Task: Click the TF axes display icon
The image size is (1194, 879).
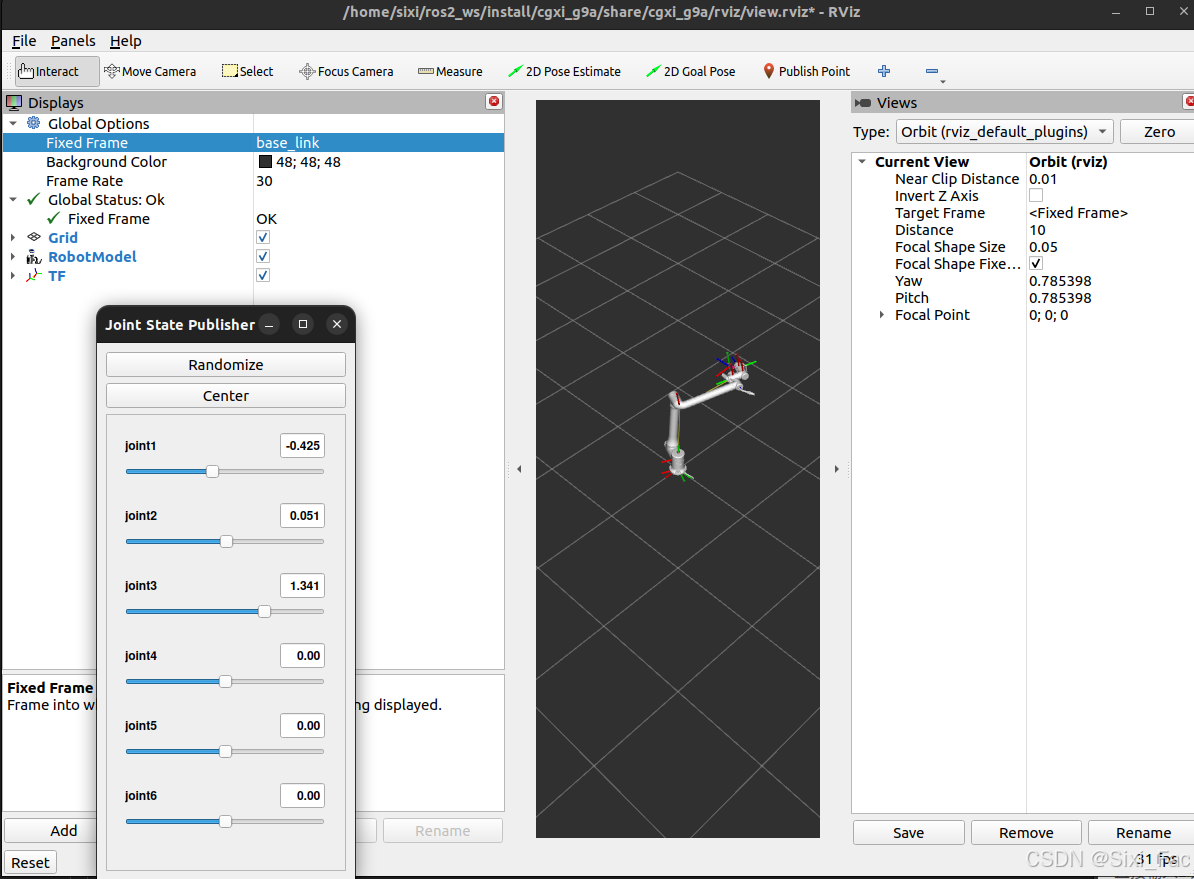Action: [34, 276]
